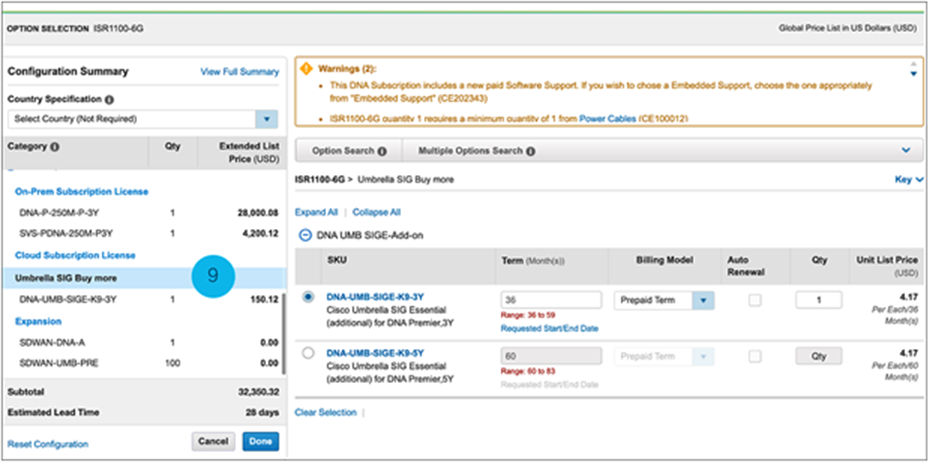Click the Subtotal value 32,350.32
Screen dimensions: 929x462
click(x=258, y=392)
